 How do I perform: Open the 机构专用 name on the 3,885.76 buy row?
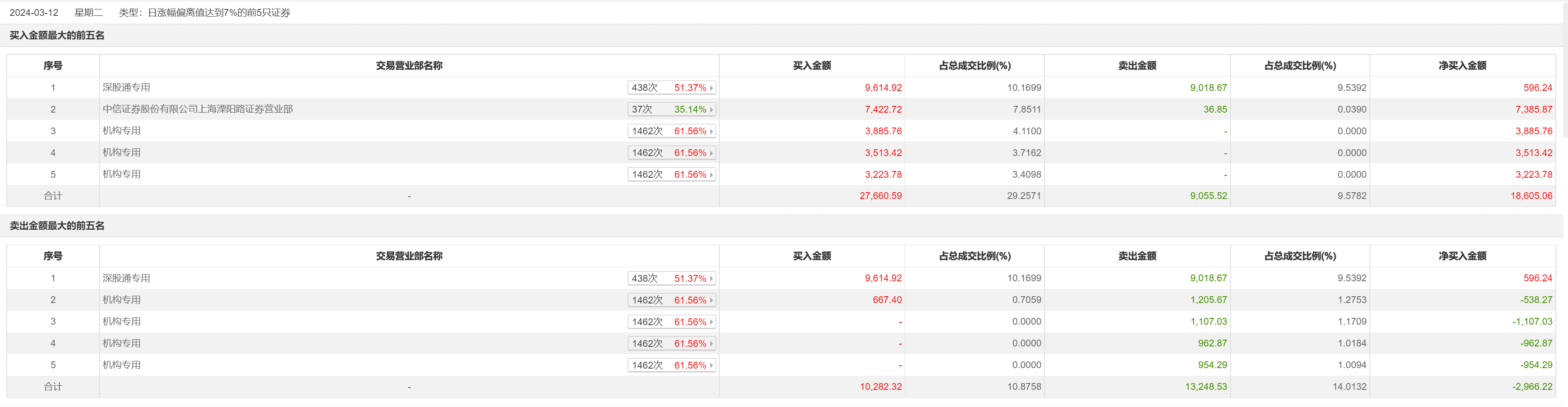pos(122,131)
